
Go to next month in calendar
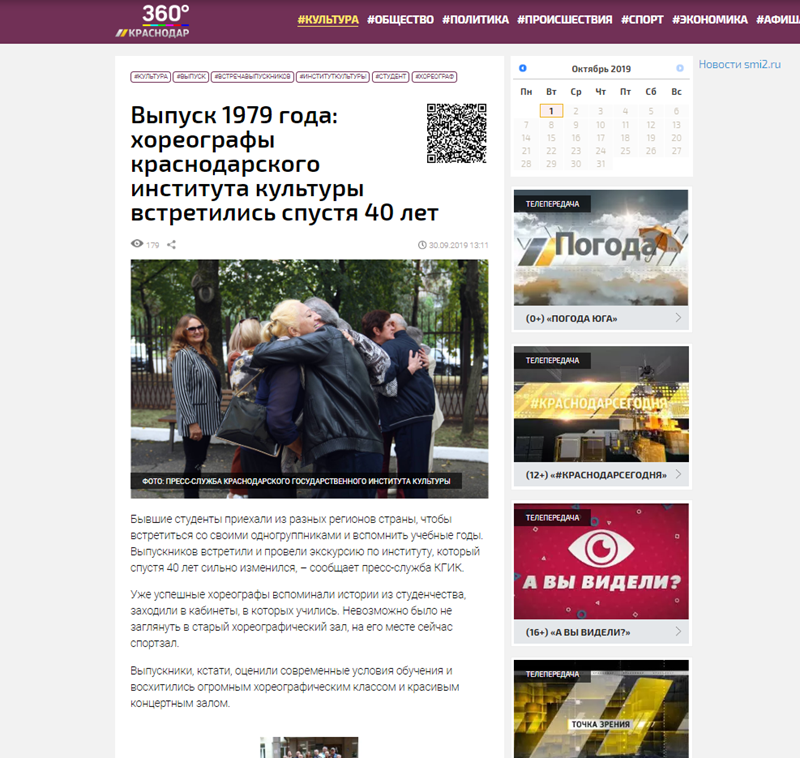[x=680, y=68]
